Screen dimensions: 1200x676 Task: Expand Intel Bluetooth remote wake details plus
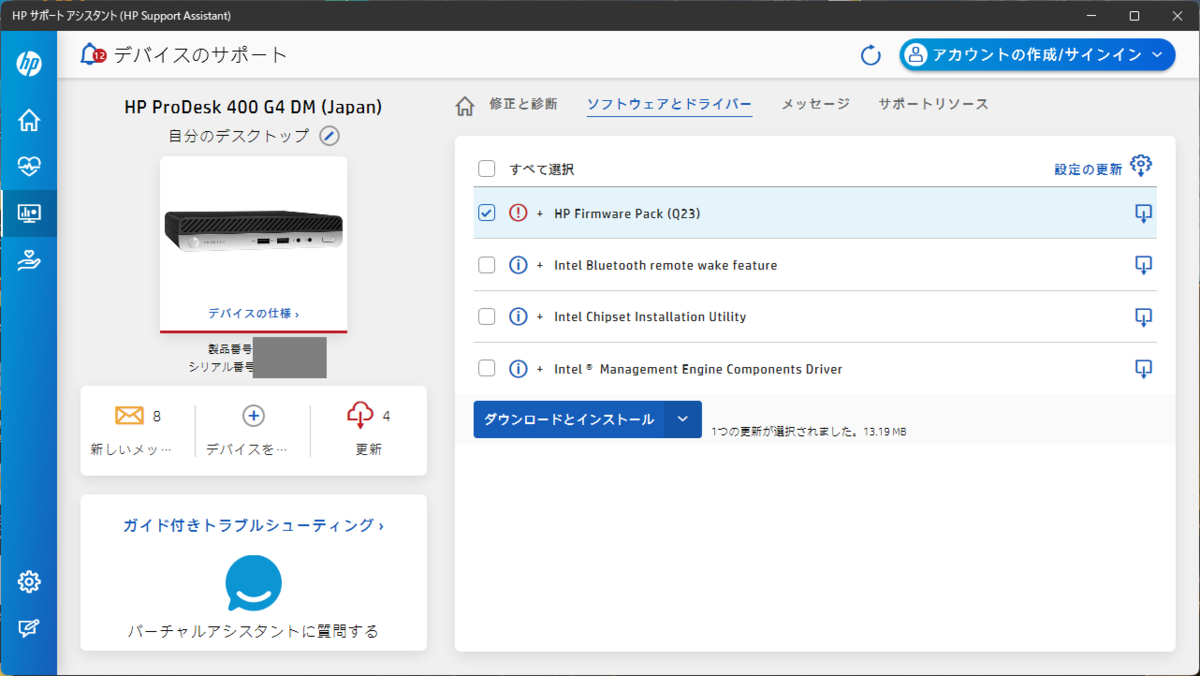[x=540, y=265]
